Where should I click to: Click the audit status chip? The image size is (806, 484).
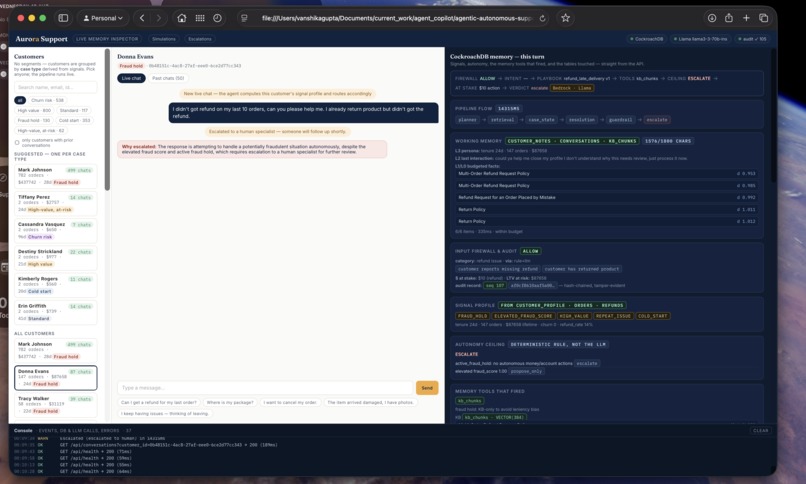point(752,39)
